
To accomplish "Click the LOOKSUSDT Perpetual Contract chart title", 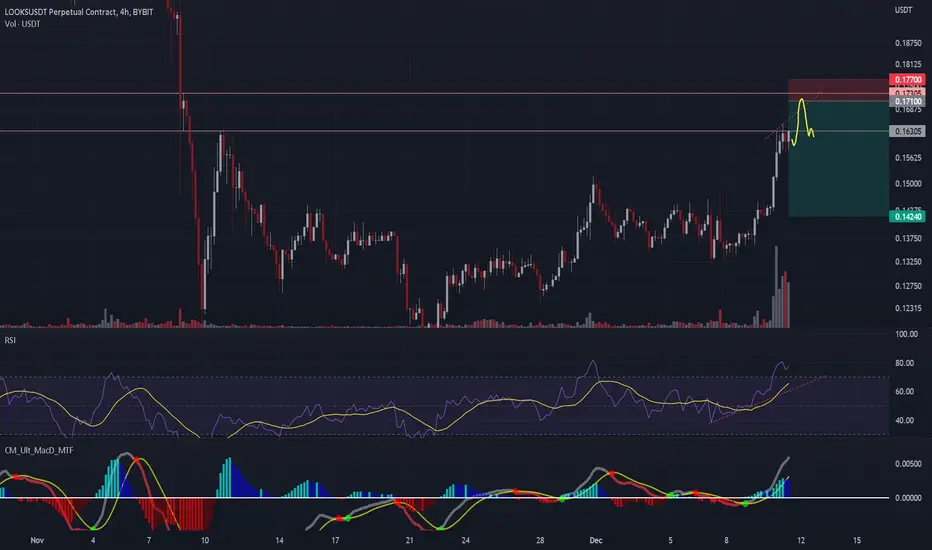I will coord(78,12).
